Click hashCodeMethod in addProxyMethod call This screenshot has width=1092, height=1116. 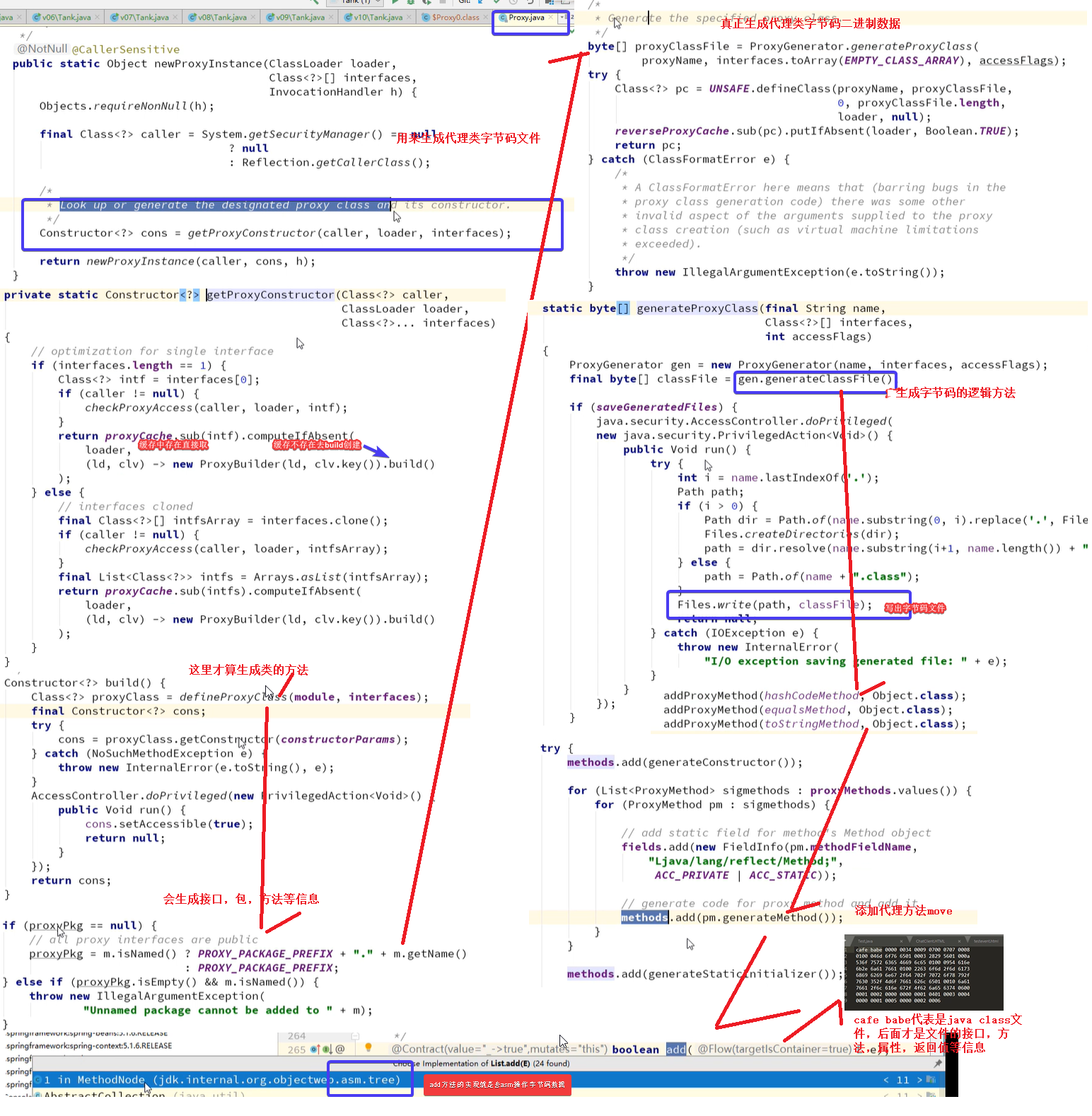[x=811, y=696]
